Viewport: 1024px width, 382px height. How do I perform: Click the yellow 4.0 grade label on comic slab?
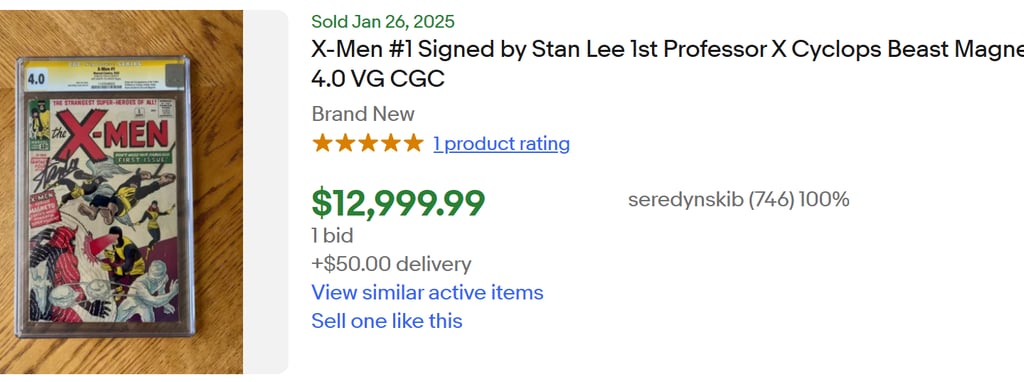pos(35,80)
